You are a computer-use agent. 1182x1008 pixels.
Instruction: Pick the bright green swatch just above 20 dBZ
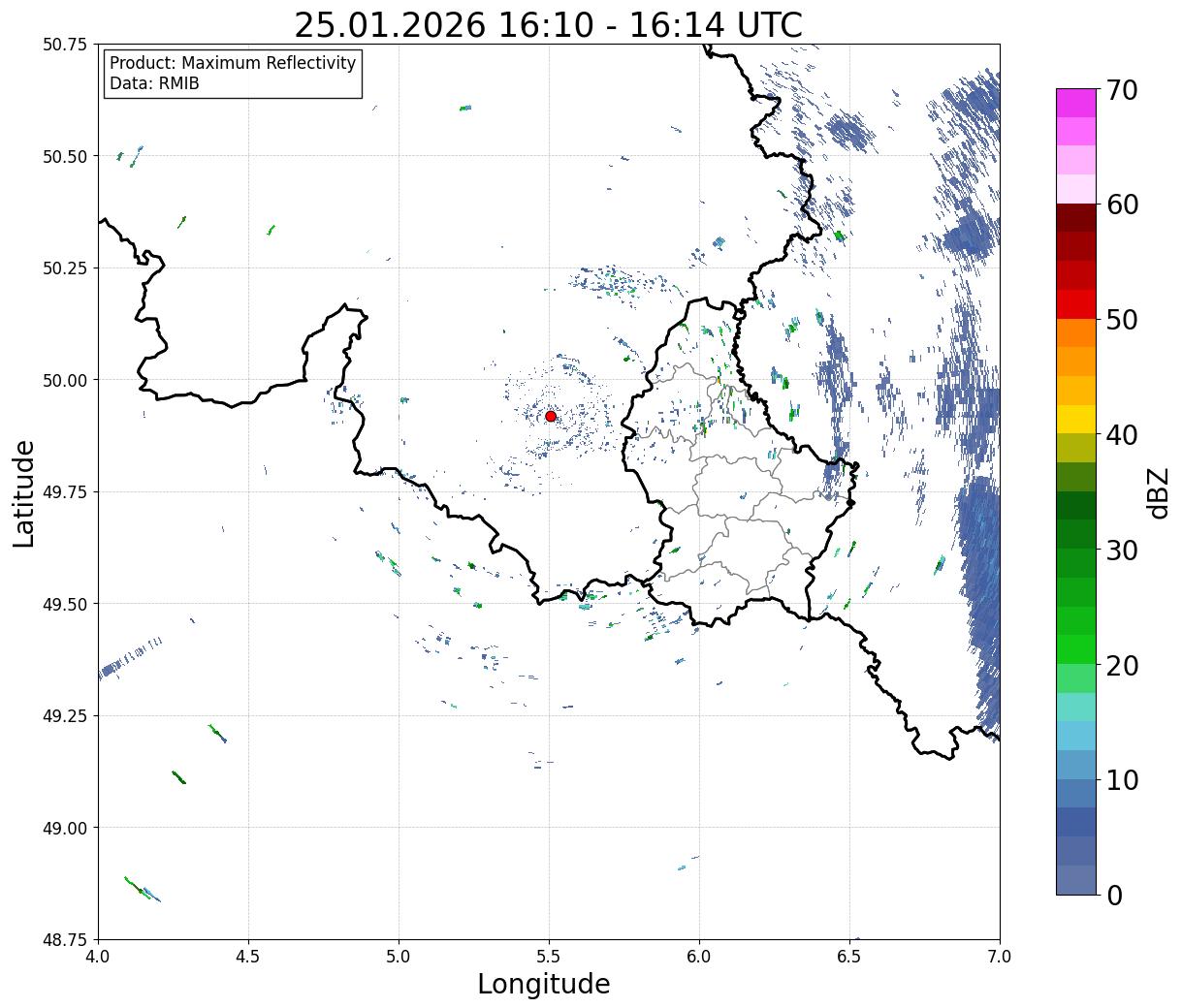(x=1076, y=648)
